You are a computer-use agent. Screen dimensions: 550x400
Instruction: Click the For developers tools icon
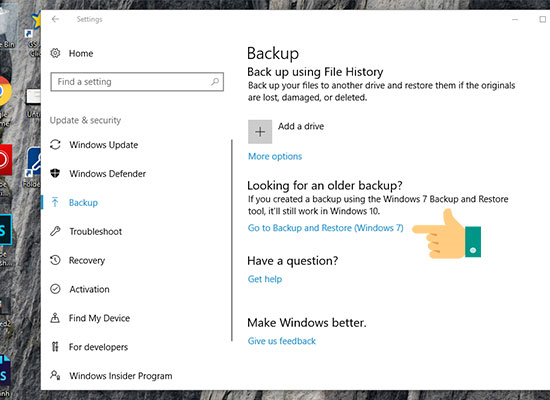click(55, 347)
